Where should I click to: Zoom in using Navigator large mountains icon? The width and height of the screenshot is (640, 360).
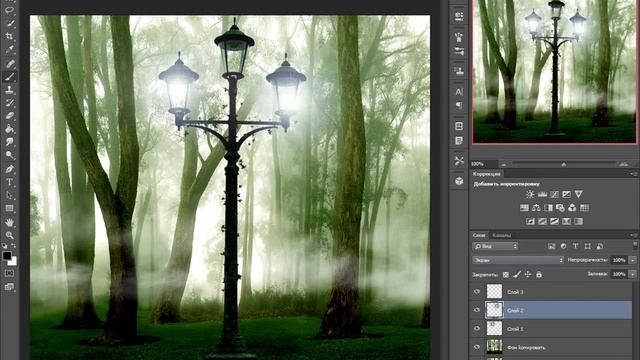[x=624, y=164]
